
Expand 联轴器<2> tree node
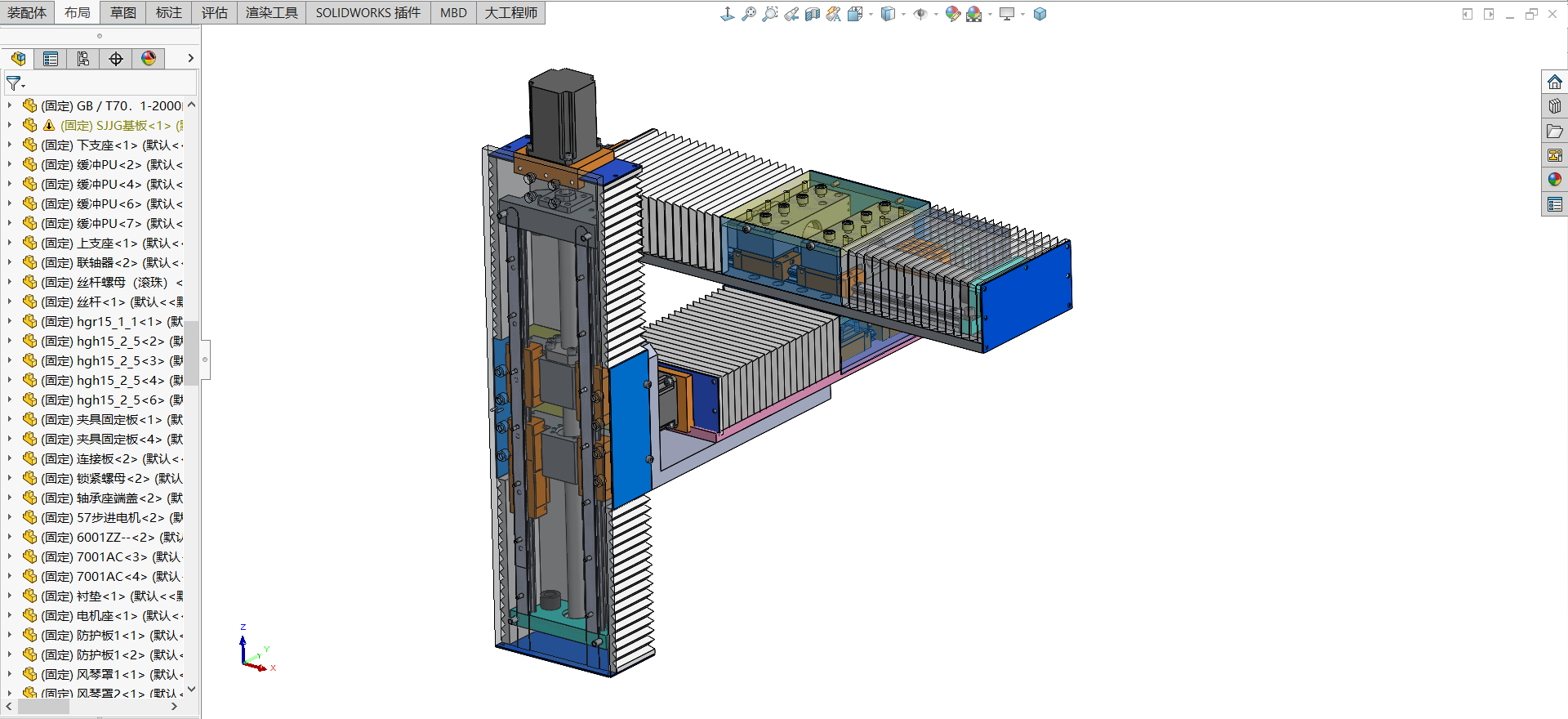click(10, 262)
